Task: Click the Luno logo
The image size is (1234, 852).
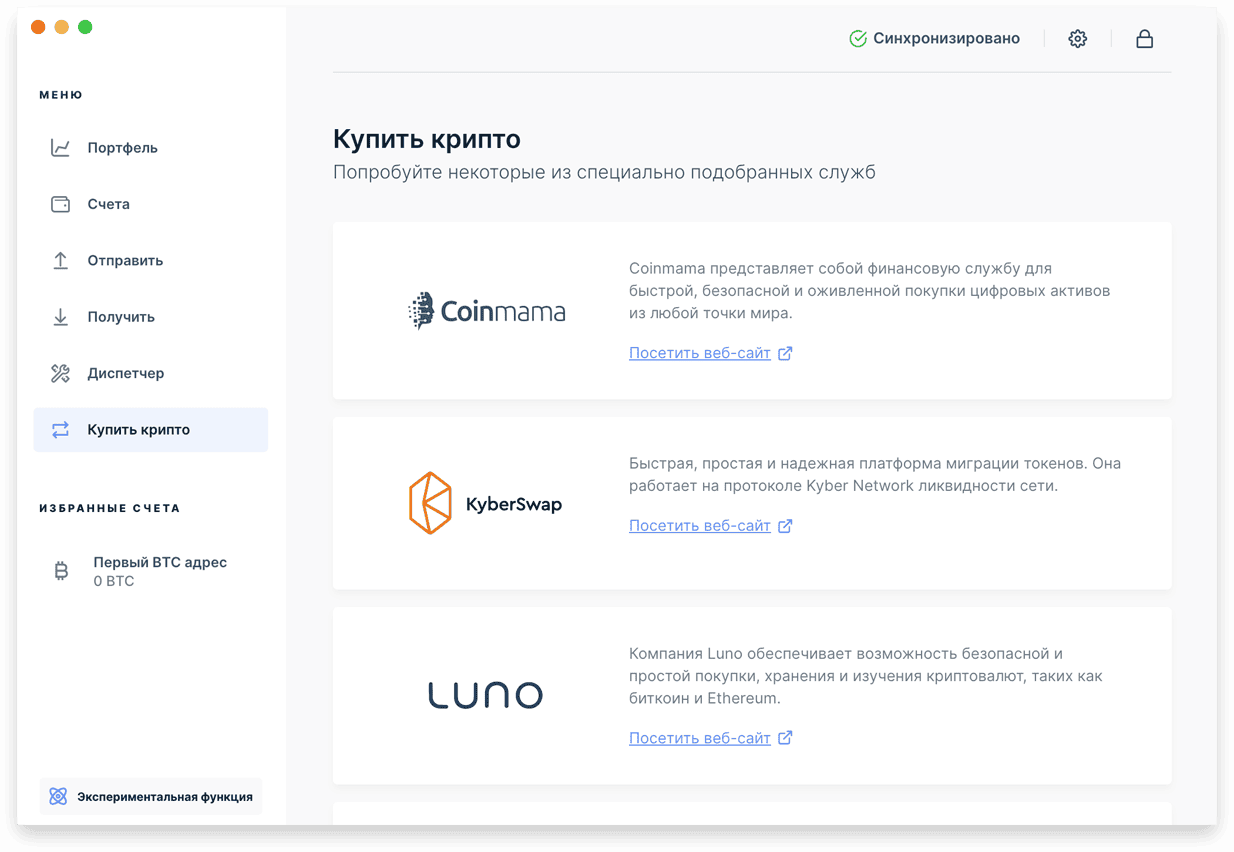Action: (x=485, y=695)
